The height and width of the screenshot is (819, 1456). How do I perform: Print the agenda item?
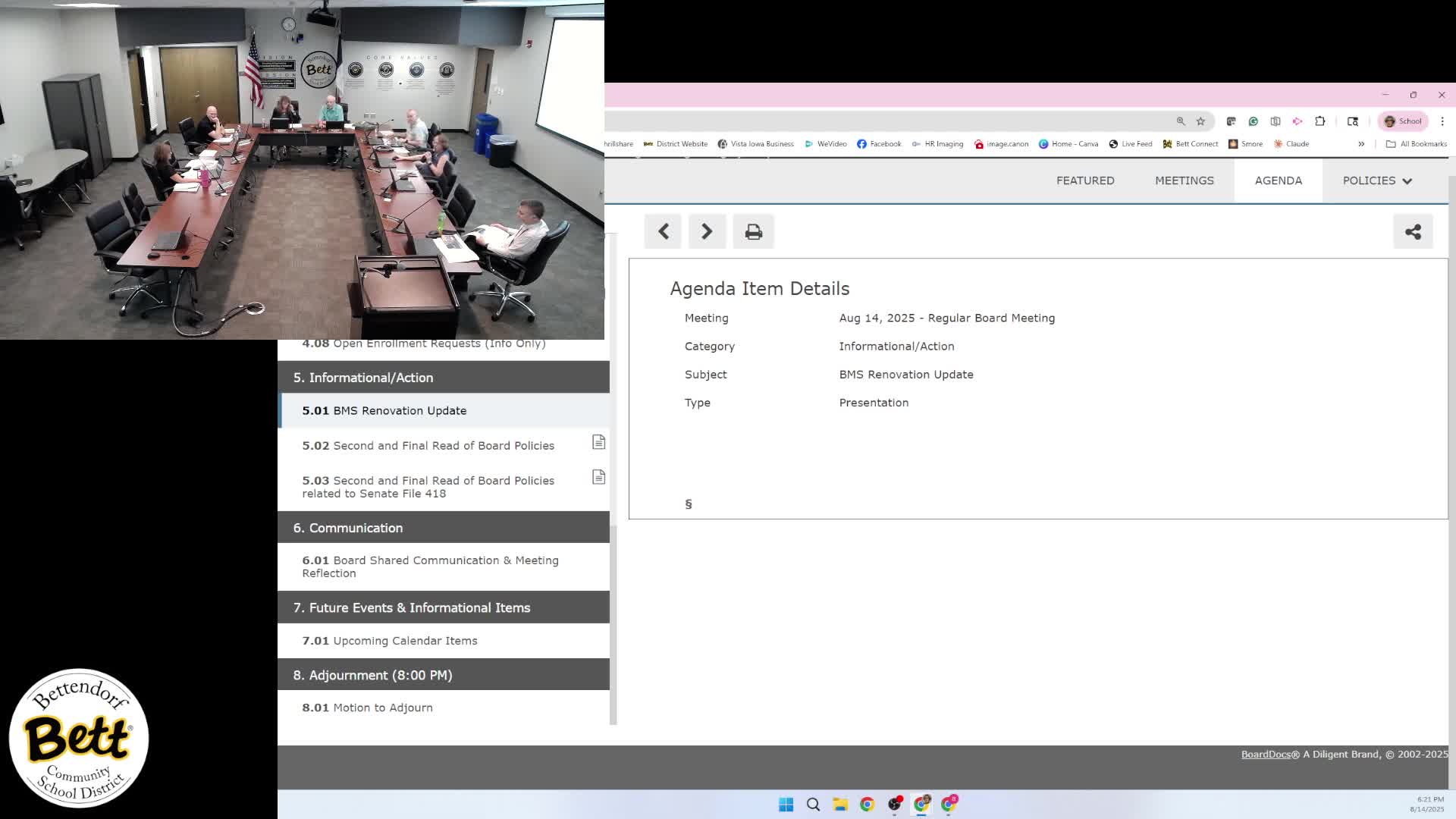[753, 231]
